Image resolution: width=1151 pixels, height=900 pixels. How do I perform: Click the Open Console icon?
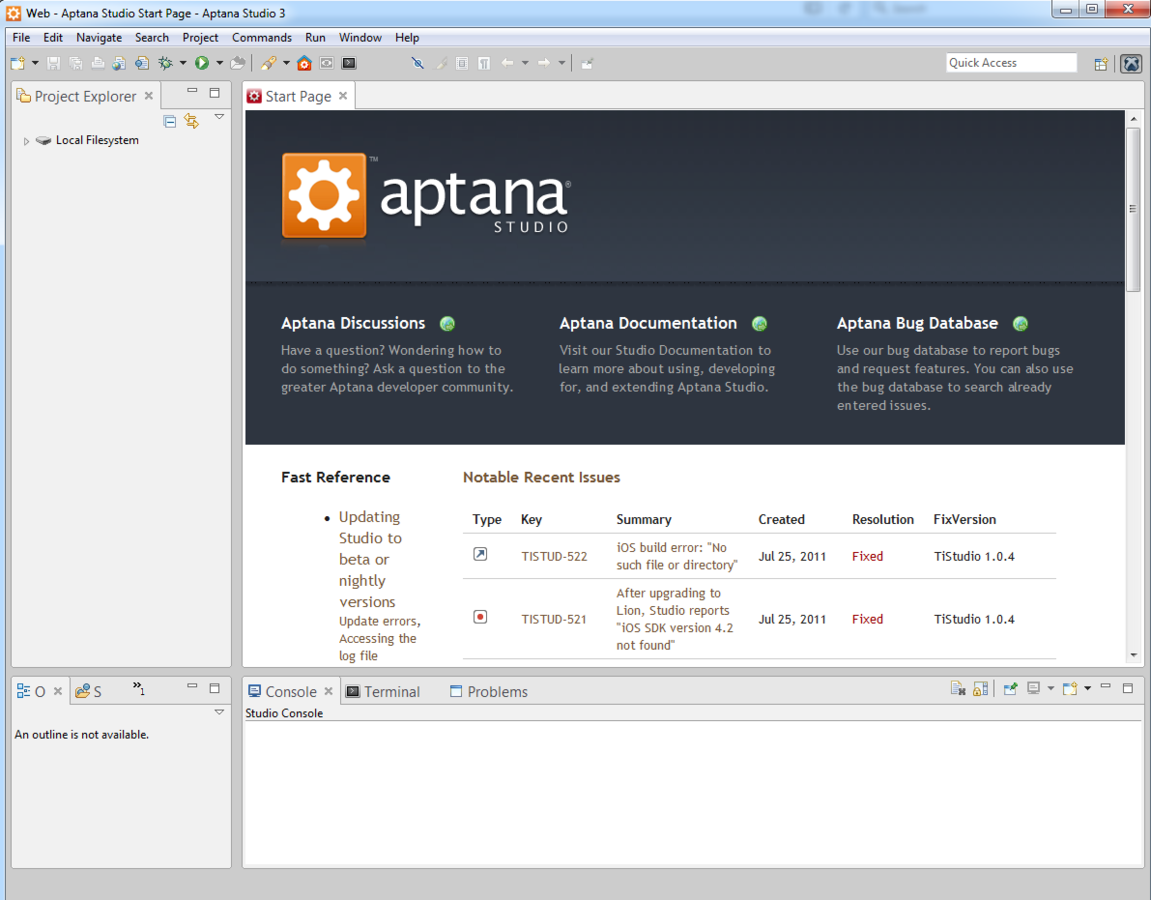pos(1070,689)
